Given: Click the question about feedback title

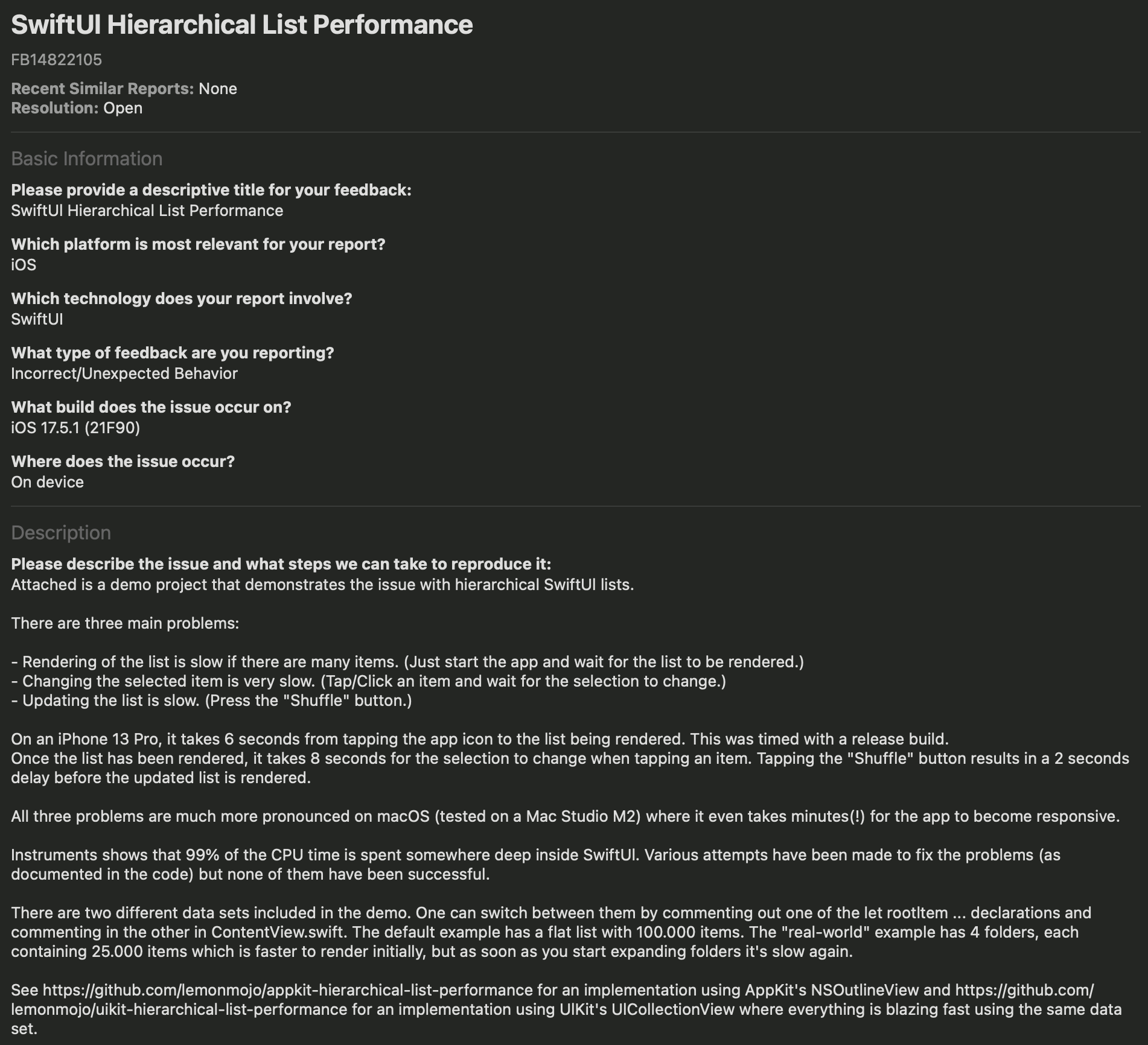Looking at the screenshot, I should 211,190.
